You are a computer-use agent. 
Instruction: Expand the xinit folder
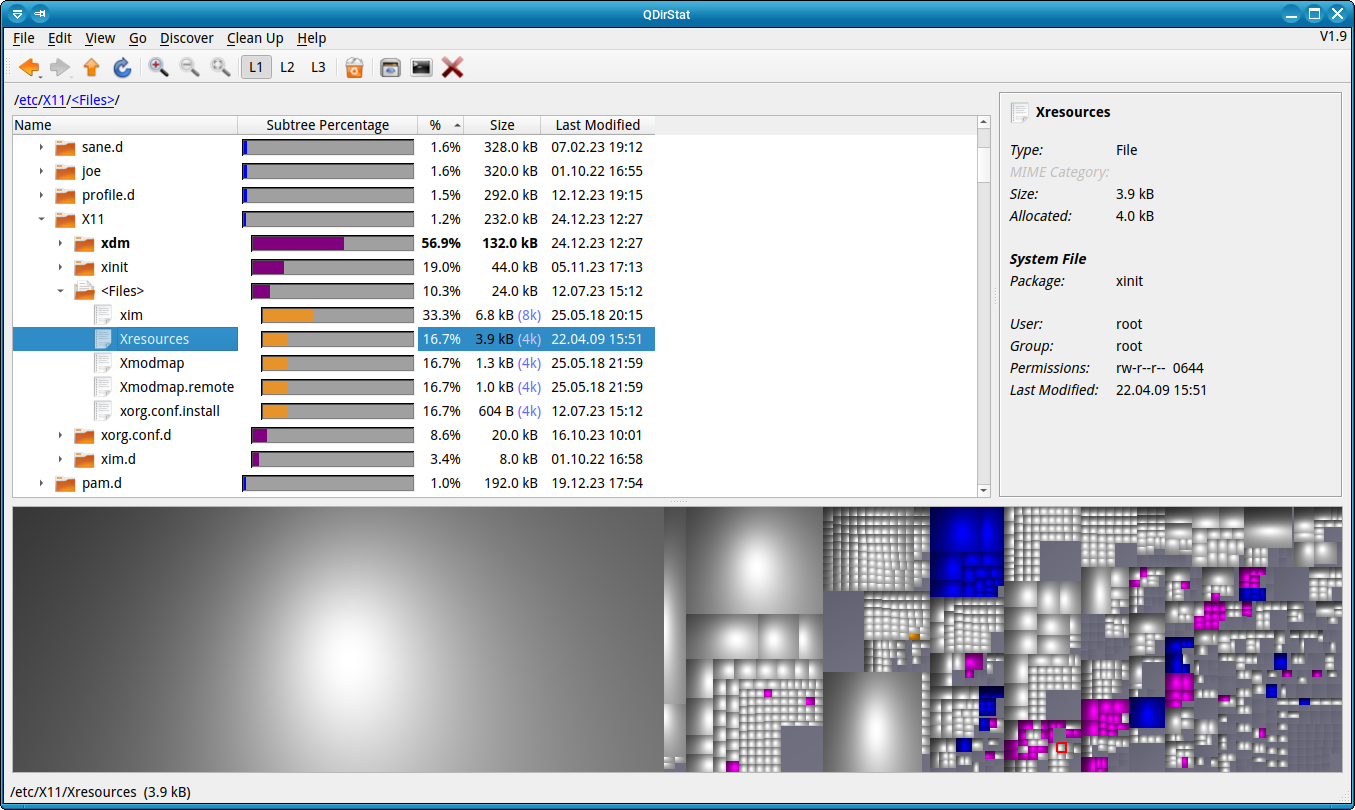[60, 267]
